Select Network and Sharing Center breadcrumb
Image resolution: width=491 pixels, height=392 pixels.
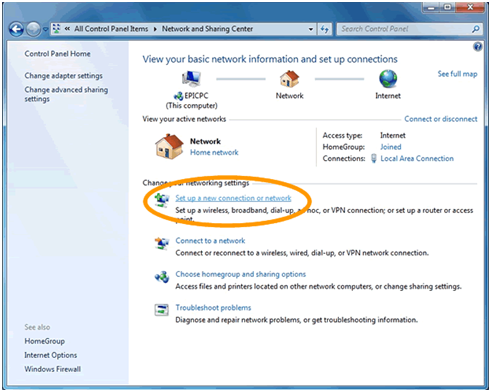207,29
